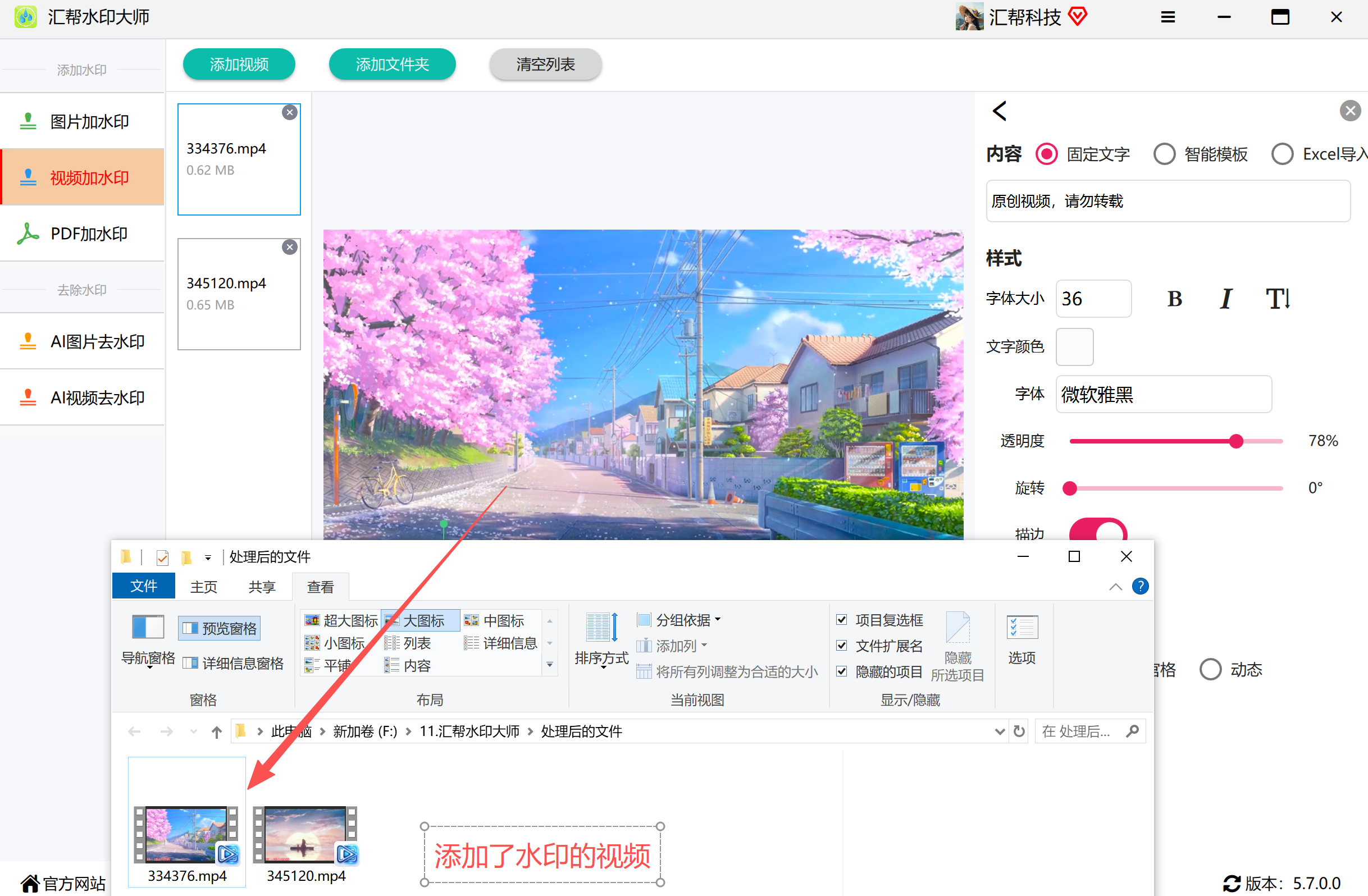Click 清空列表 button
This screenshot has height=896, width=1368.
[545, 65]
